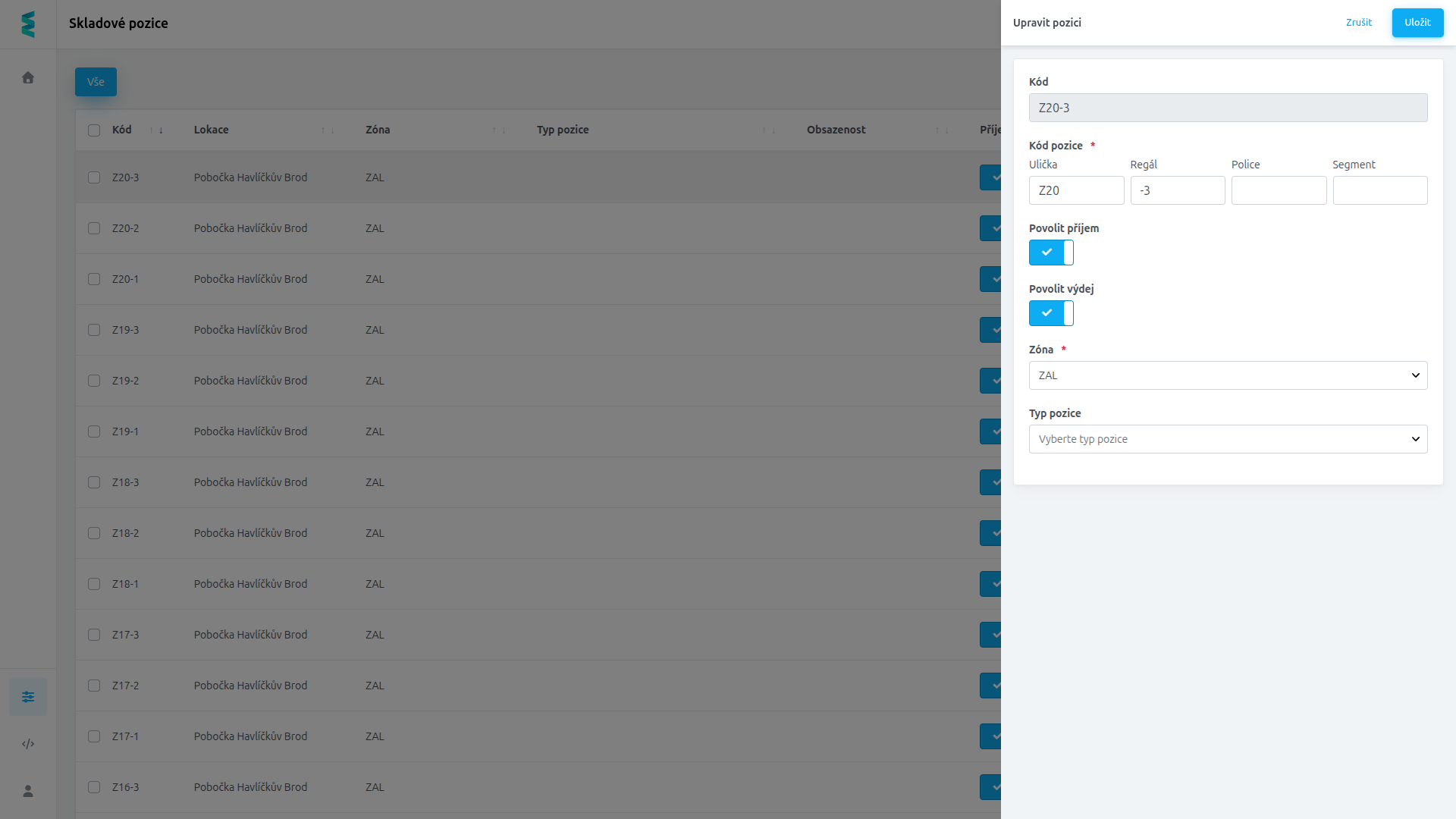Click the green app logo

click(28, 24)
